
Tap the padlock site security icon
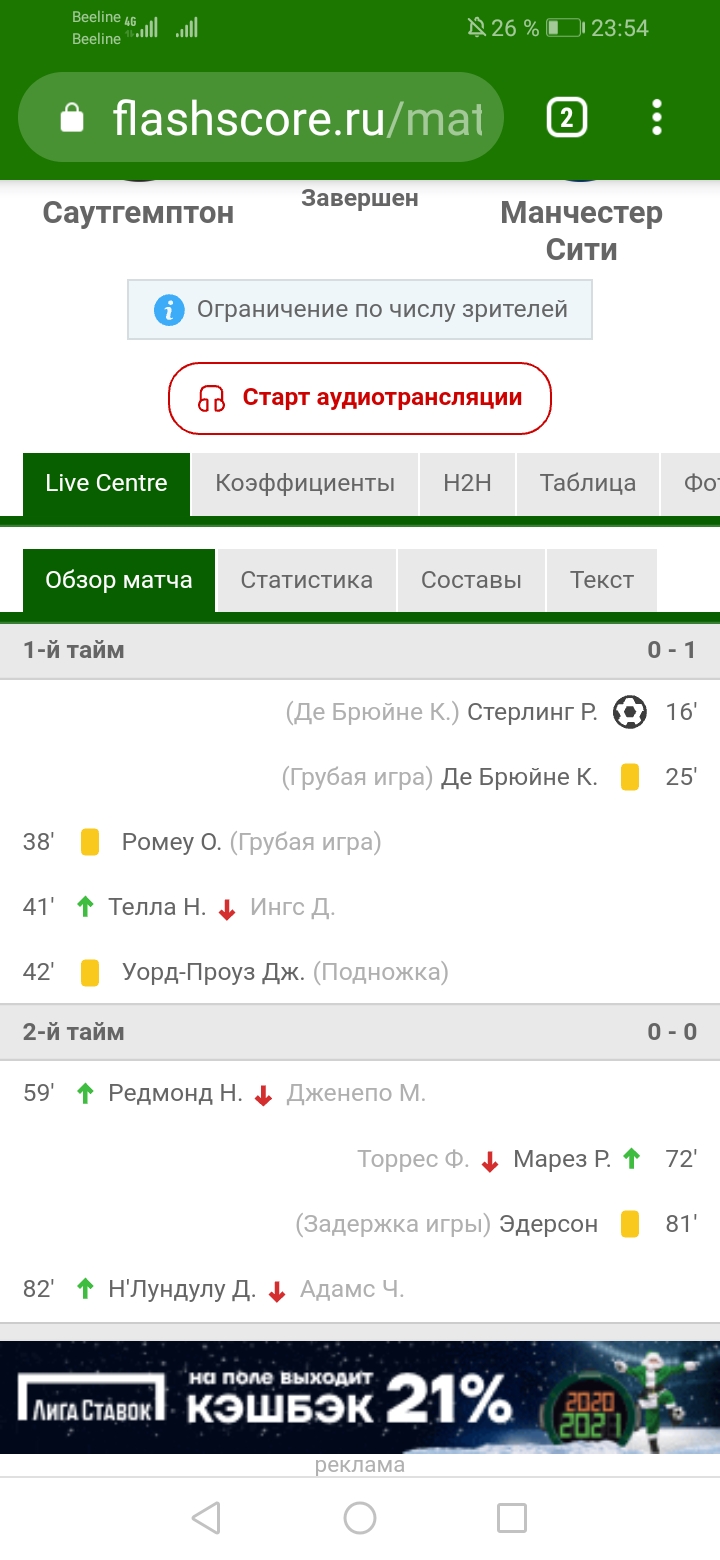pyautogui.click(x=72, y=119)
